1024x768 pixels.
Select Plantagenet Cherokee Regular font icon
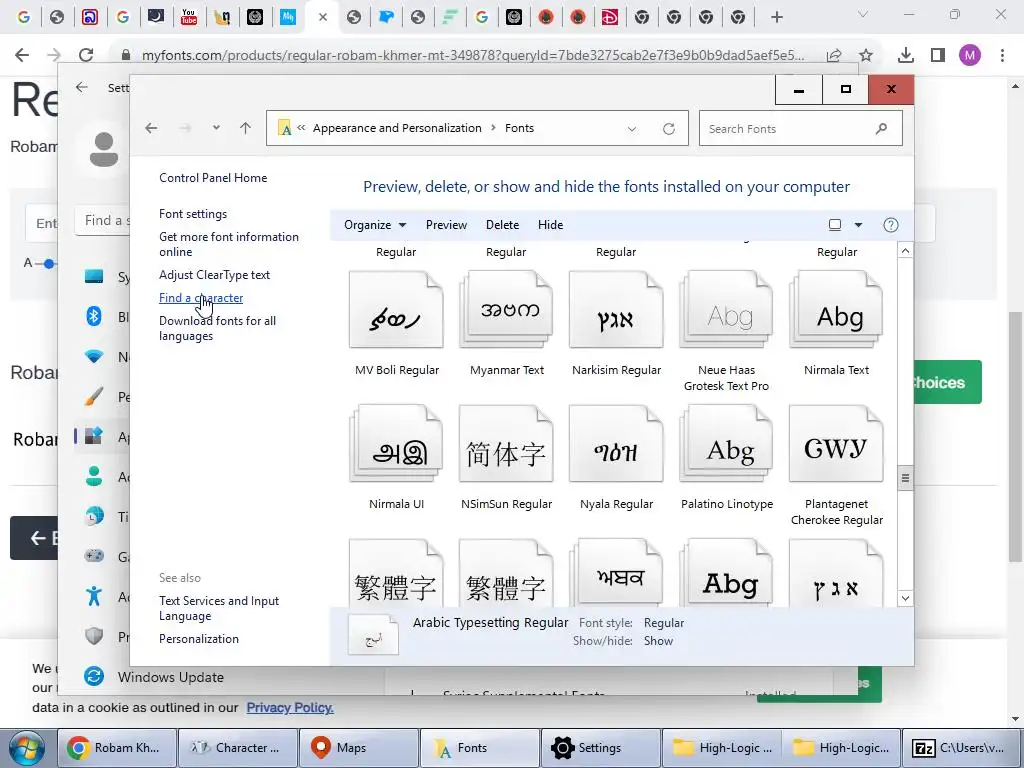click(837, 445)
